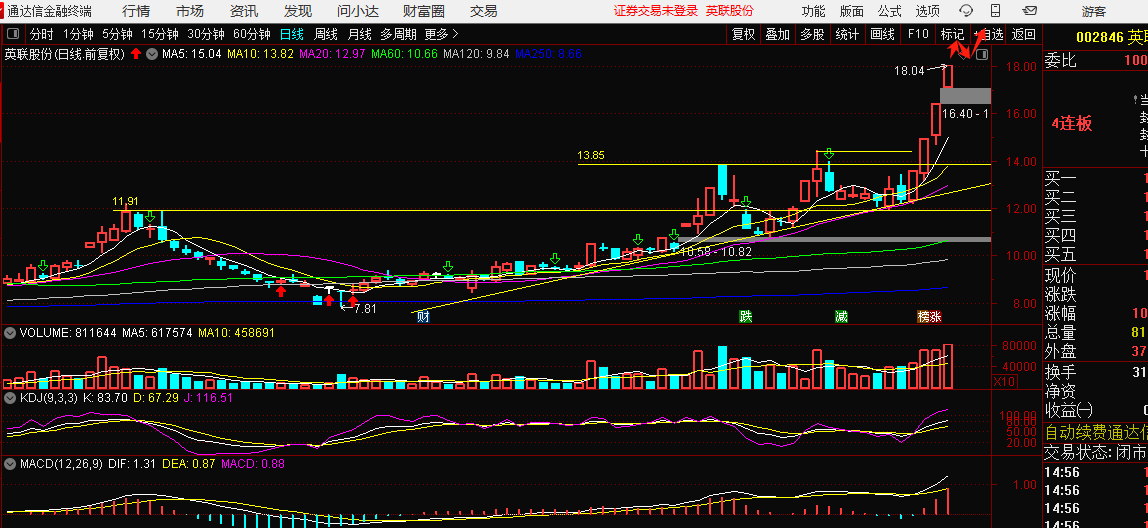Click the 跌 marker below the chart
1148x528 pixels.
(x=745, y=316)
